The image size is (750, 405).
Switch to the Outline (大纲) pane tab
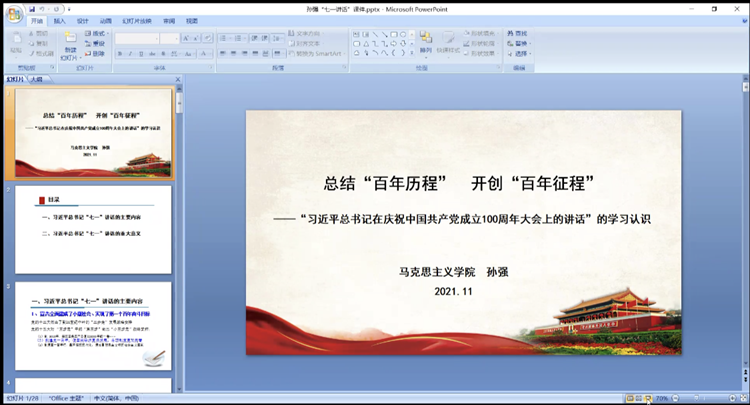tap(36, 77)
